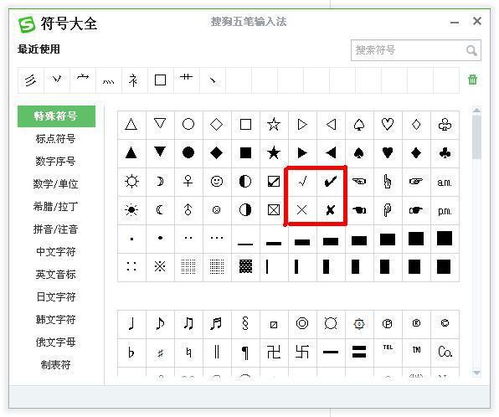Click the scrollbar up arrow
This screenshot has width=499, height=417.
[477, 110]
